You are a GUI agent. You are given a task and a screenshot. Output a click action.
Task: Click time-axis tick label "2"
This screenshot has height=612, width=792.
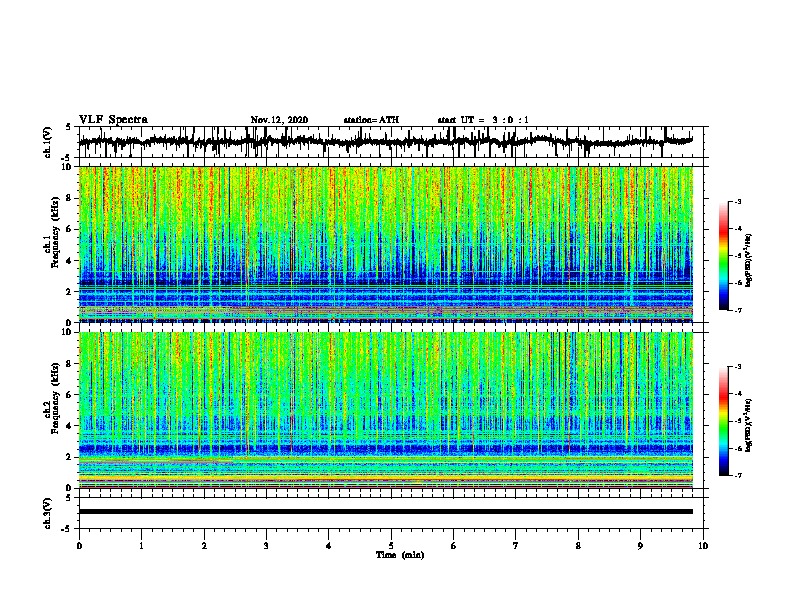(204, 545)
